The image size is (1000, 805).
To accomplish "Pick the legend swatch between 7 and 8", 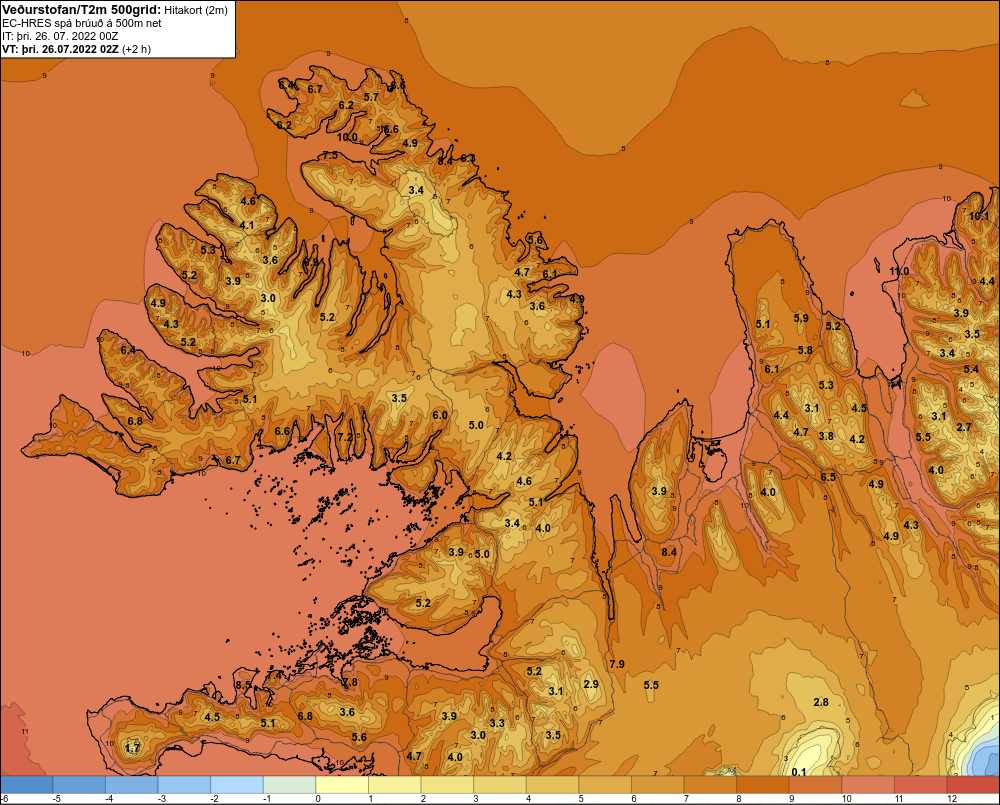I will click(710, 785).
